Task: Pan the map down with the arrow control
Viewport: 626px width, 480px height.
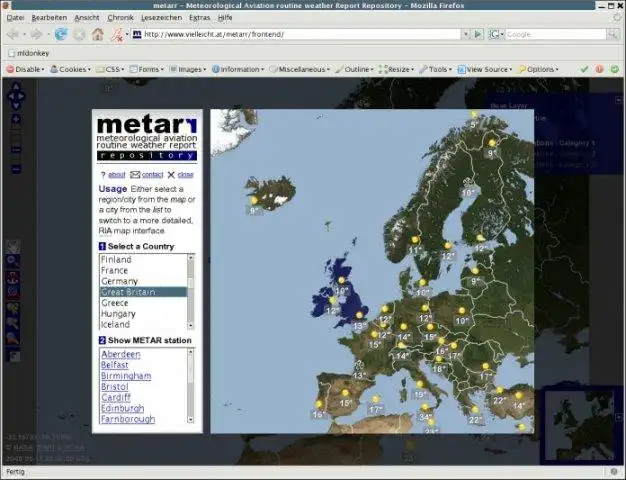Action: pos(16,105)
